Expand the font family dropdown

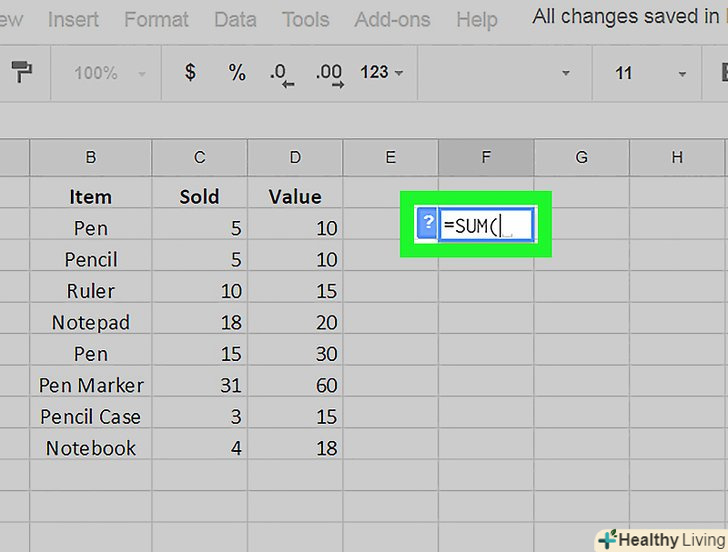pos(500,73)
